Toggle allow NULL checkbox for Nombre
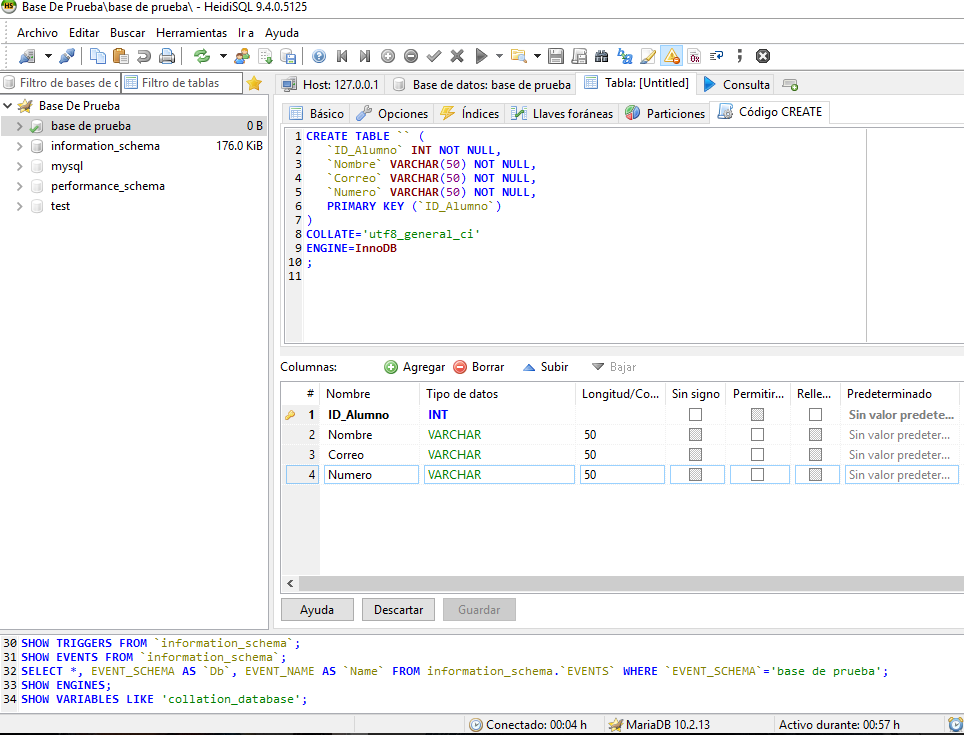This screenshot has width=964, height=735. 757,435
